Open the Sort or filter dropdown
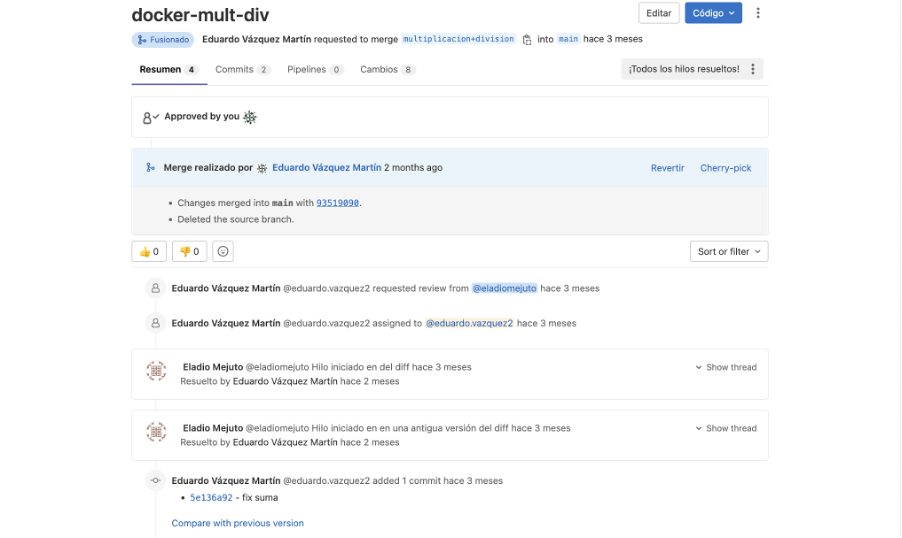 (x=729, y=252)
